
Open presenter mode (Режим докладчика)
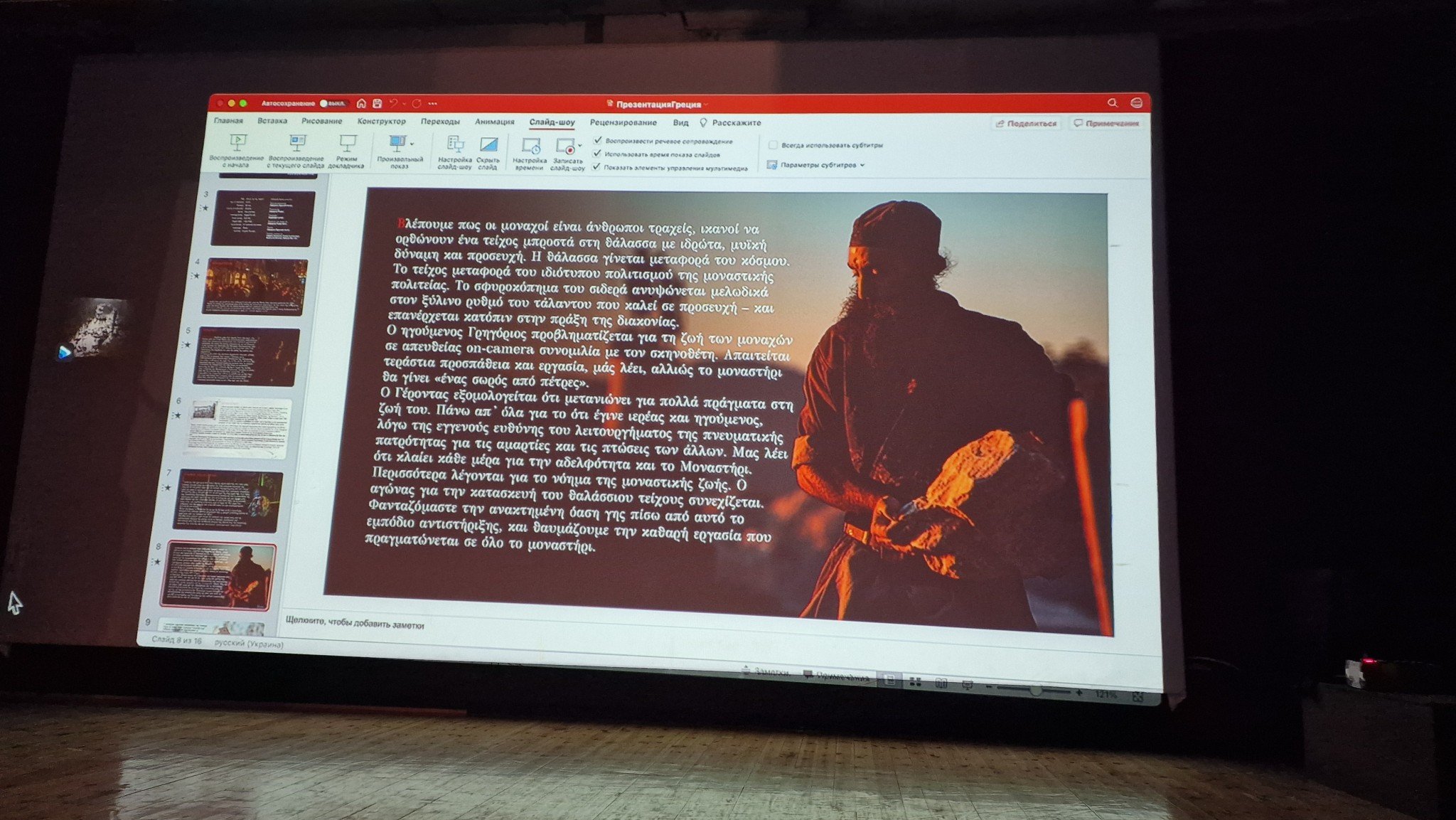point(347,151)
